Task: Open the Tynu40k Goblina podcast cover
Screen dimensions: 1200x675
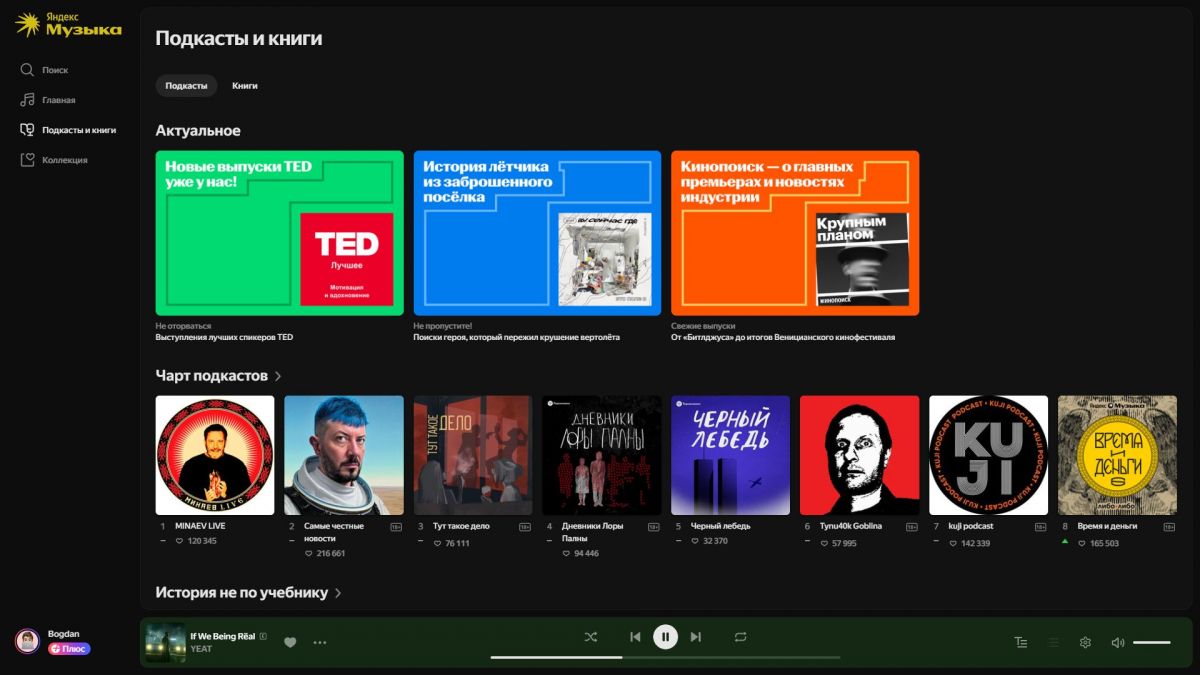Action: point(860,455)
